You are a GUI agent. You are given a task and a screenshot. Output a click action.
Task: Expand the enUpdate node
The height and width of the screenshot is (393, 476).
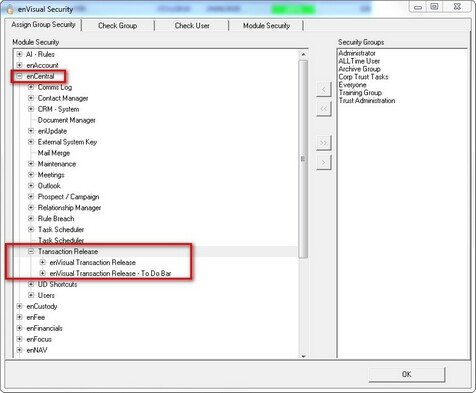pyautogui.click(x=31, y=131)
